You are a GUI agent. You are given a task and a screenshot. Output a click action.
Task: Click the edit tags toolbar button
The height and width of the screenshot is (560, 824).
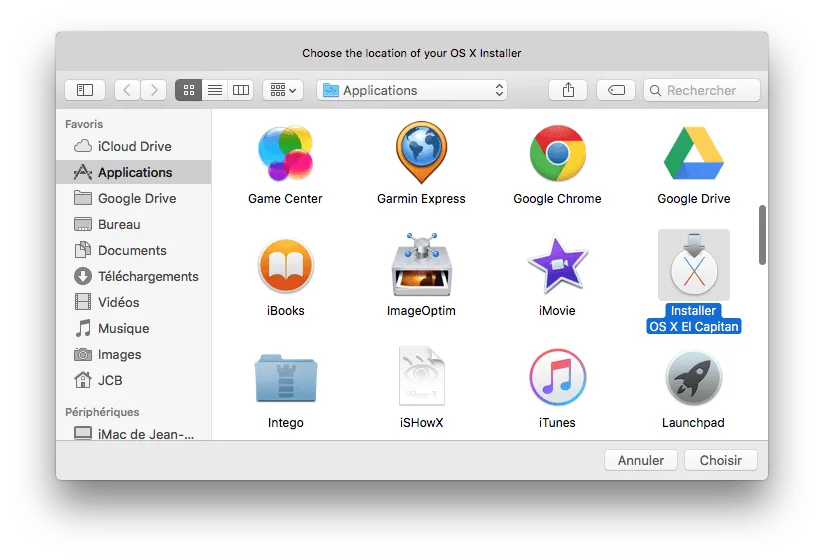[x=616, y=90]
